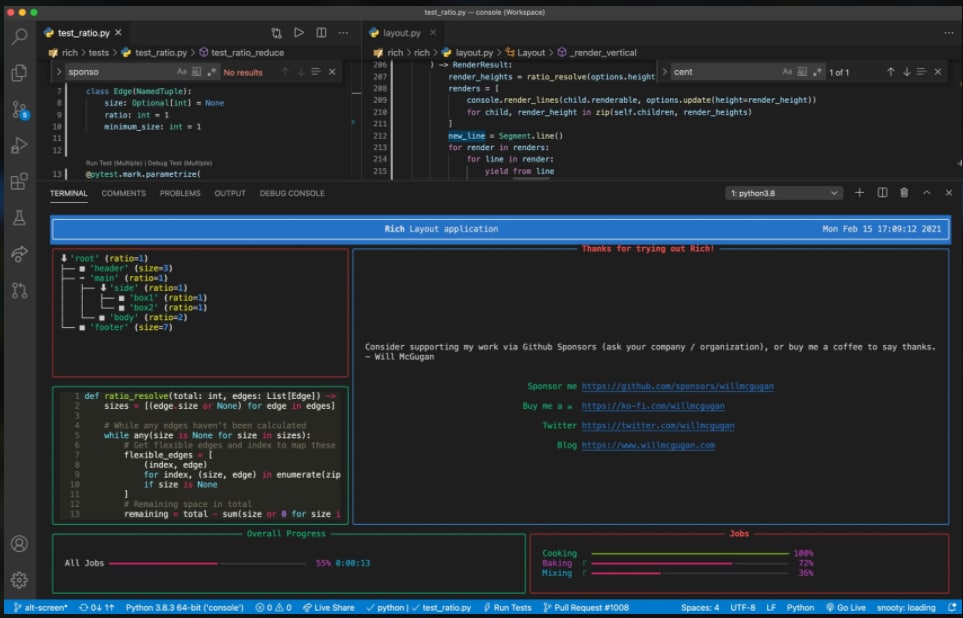
Task: Click the 'cent' find input field
Action: pyautogui.click(x=725, y=72)
